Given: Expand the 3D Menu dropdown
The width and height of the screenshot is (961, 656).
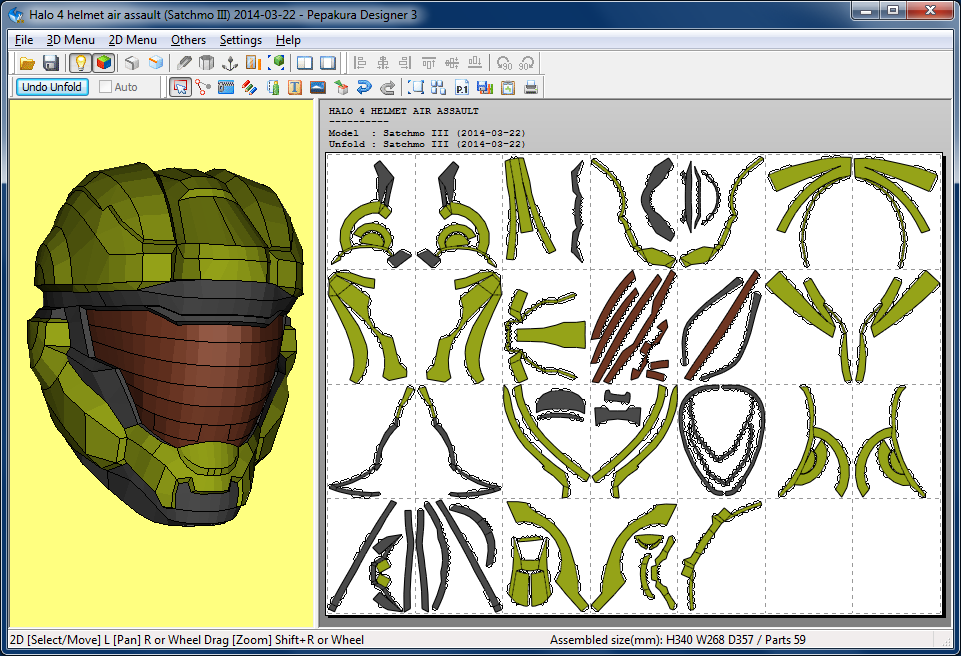Looking at the screenshot, I should 70,40.
